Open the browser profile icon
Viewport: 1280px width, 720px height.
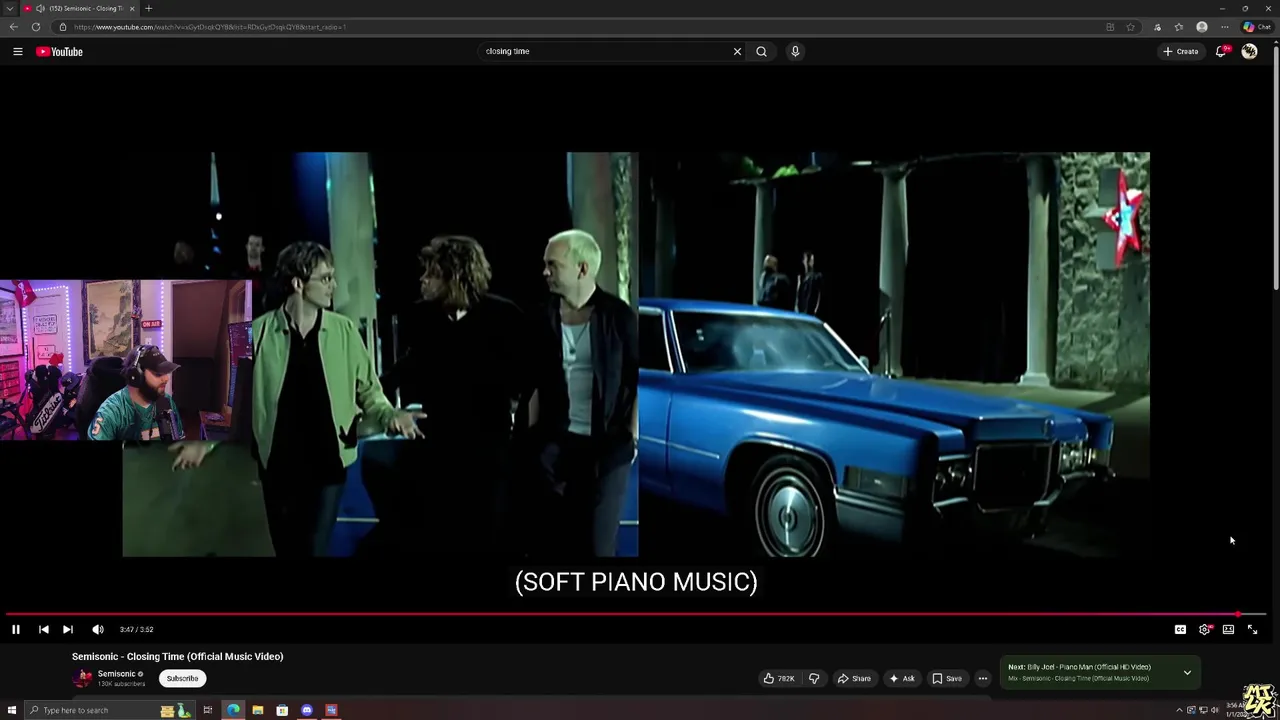point(1202,27)
